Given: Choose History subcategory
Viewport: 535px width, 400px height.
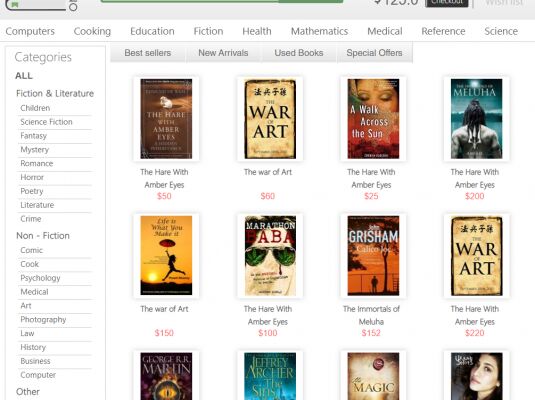Looking at the screenshot, I should click(x=33, y=347).
